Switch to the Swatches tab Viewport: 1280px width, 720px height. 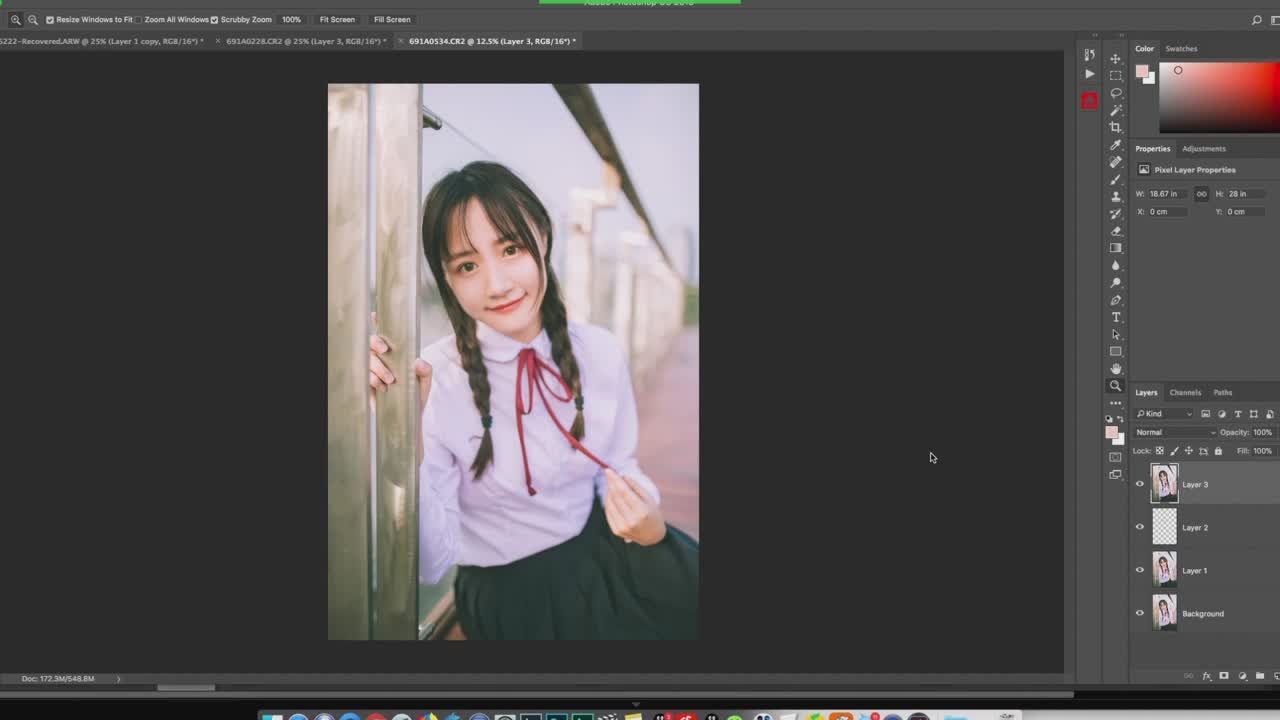click(1181, 49)
